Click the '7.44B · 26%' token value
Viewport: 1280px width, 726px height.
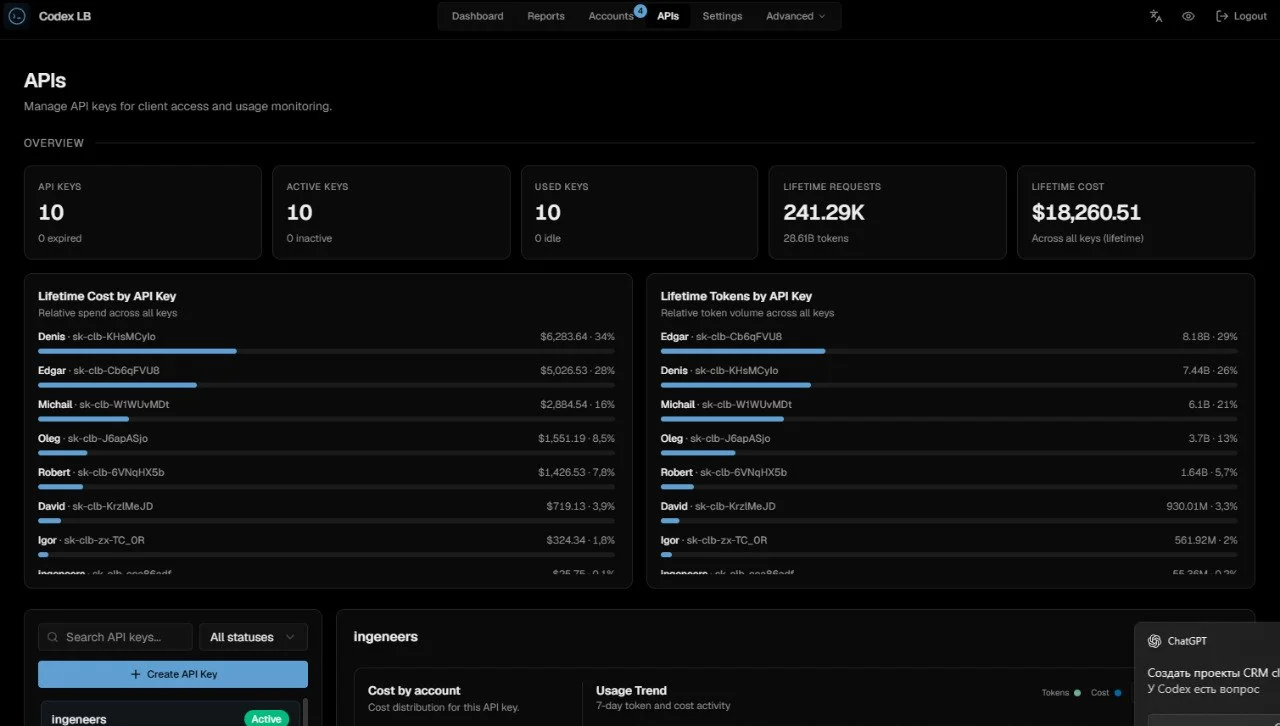coord(1210,370)
